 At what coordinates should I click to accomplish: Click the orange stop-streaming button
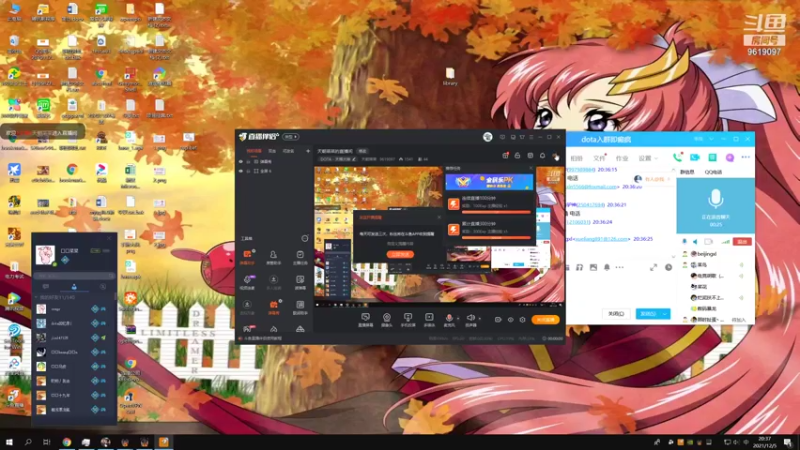point(545,320)
